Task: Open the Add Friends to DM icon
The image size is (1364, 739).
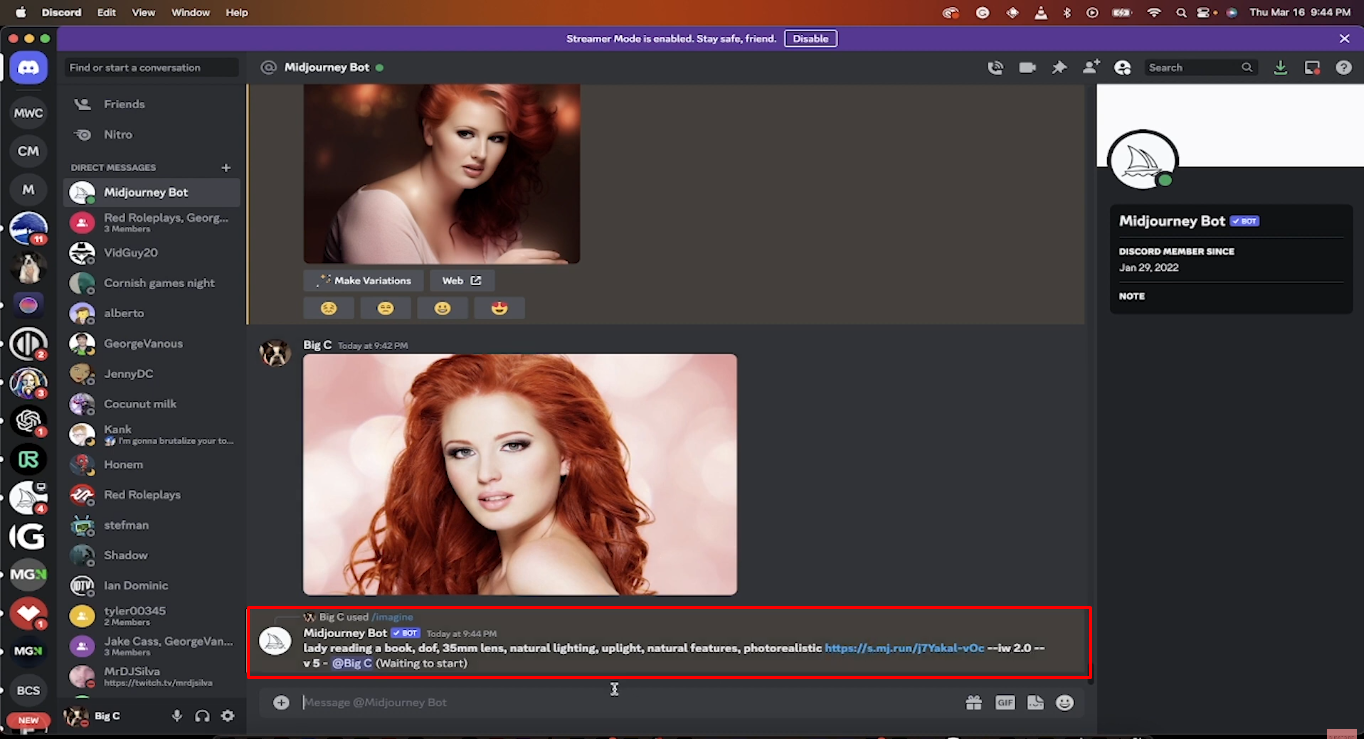Action: tap(1091, 67)
